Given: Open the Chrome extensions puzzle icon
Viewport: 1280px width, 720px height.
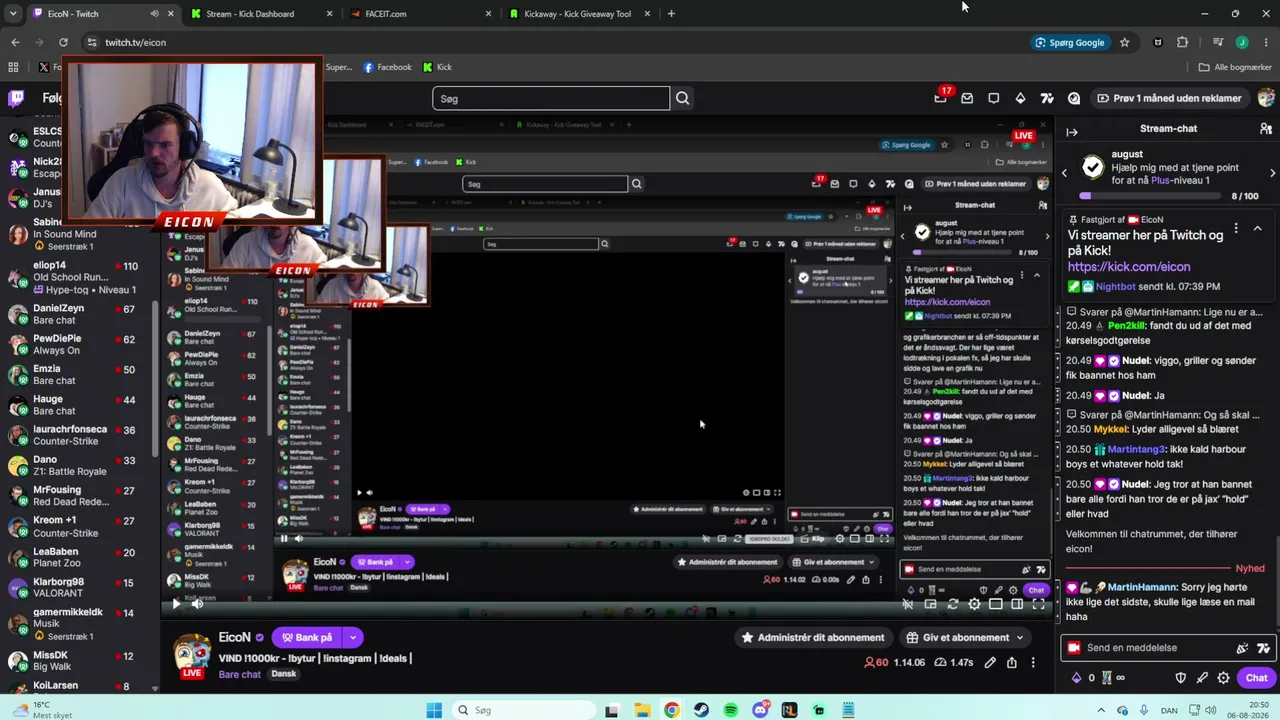Looking at the screenshot, I should point(1182,42).
